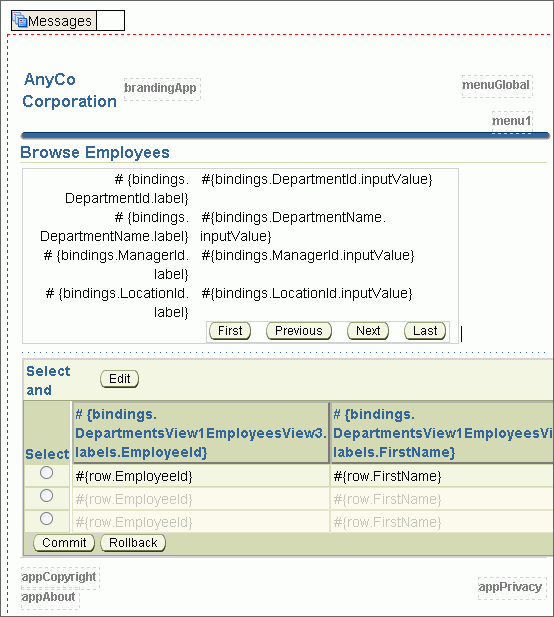The image size is (554, 617).
Task: Click the EmployeeId column header
Action: coord(201,433)
